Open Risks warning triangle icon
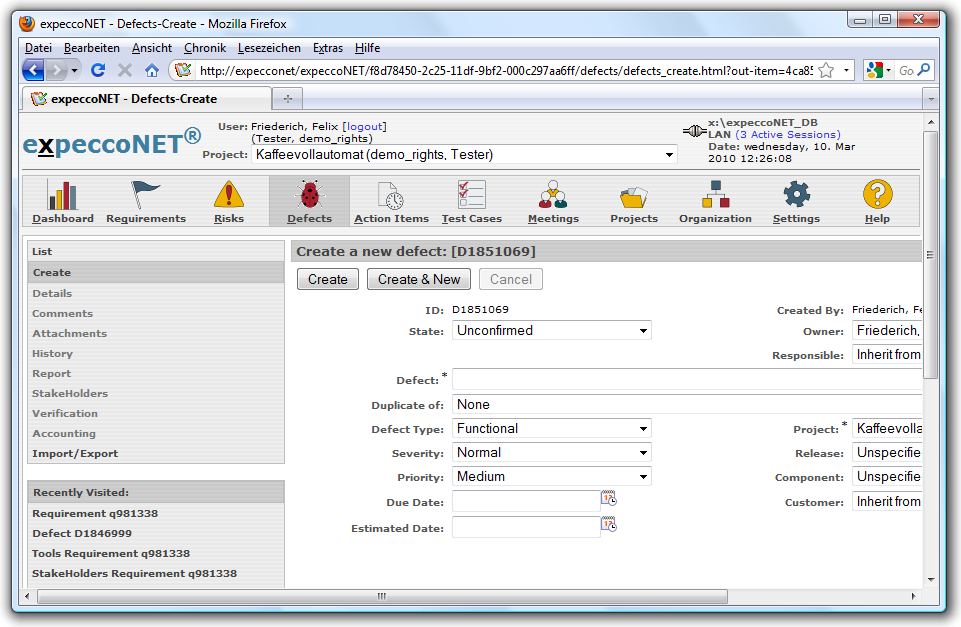 tap(228, 195)
